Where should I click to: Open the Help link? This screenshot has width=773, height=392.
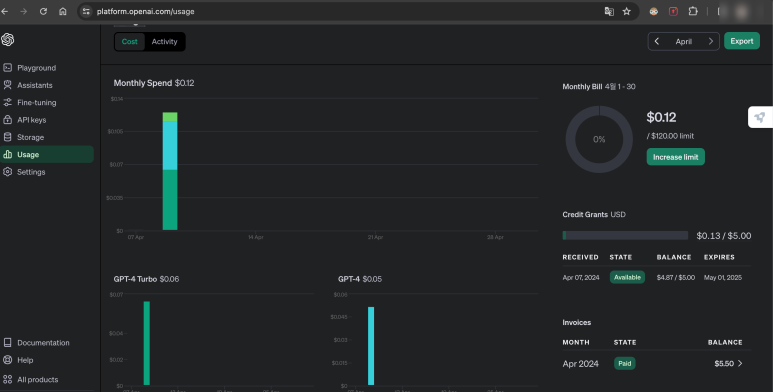point(25,360)
